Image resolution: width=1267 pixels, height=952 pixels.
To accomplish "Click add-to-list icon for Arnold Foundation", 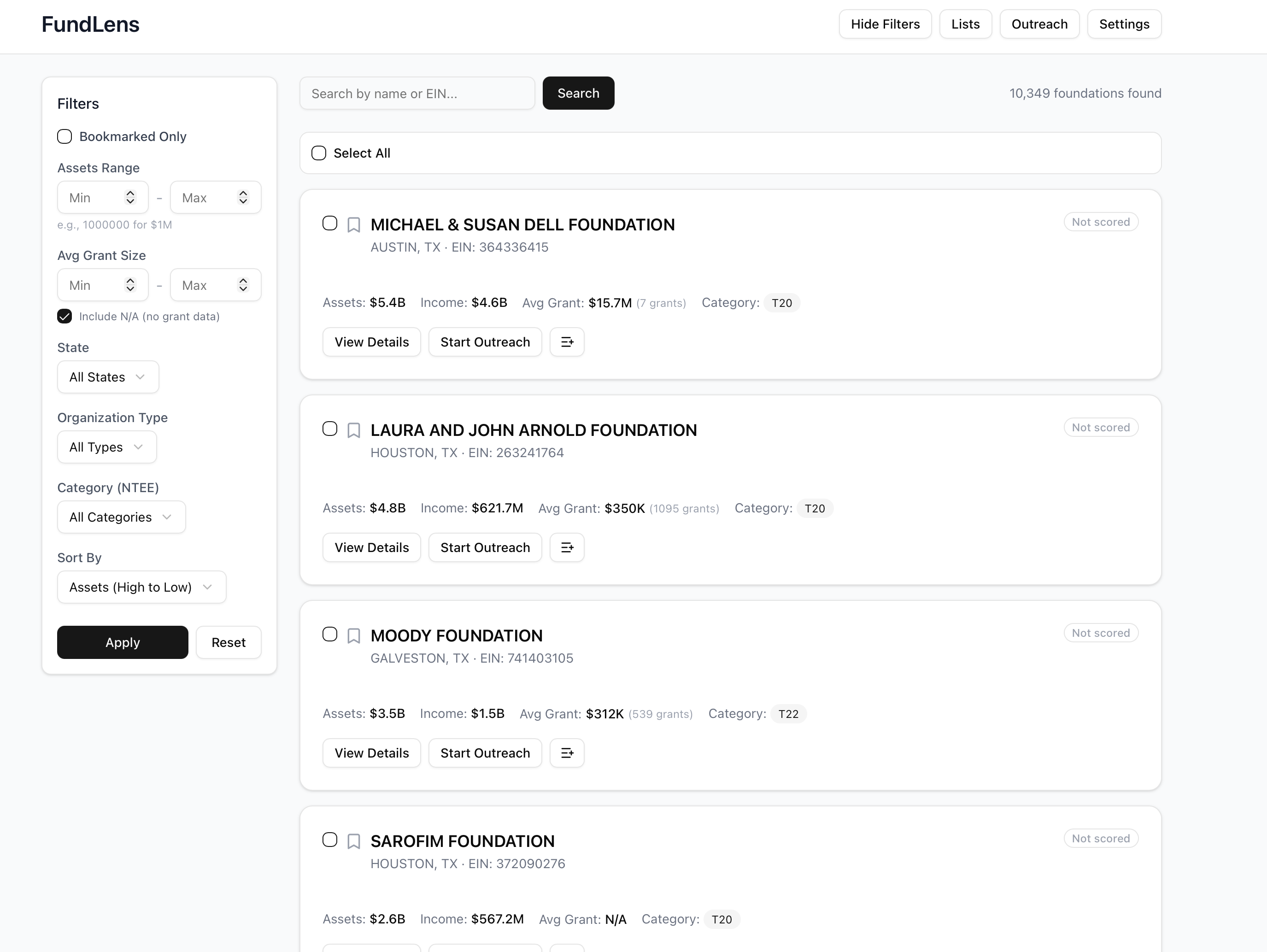I will (567, 547).
